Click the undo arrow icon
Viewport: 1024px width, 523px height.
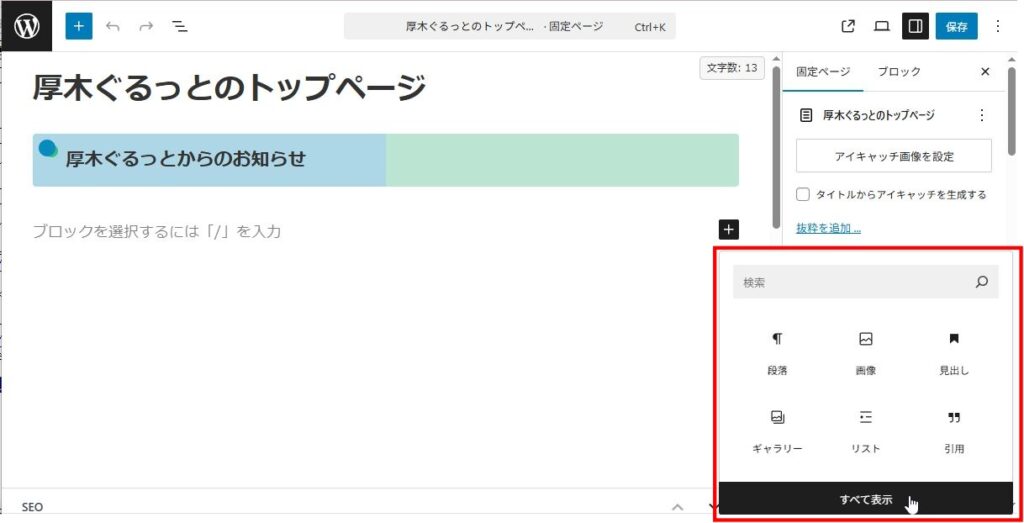112,27
